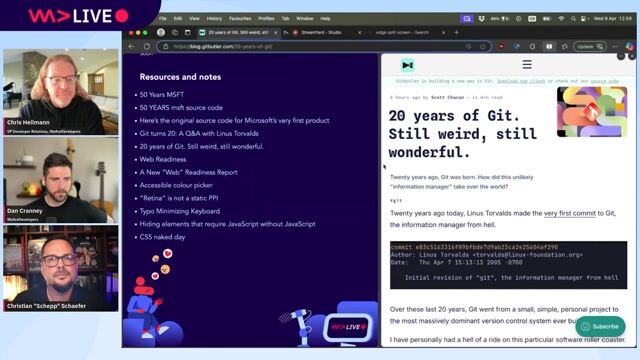Open the blue translate extension icon
The width and height of the screenshot is (640, 360).
pyautogui.click(x=517, y=47)
